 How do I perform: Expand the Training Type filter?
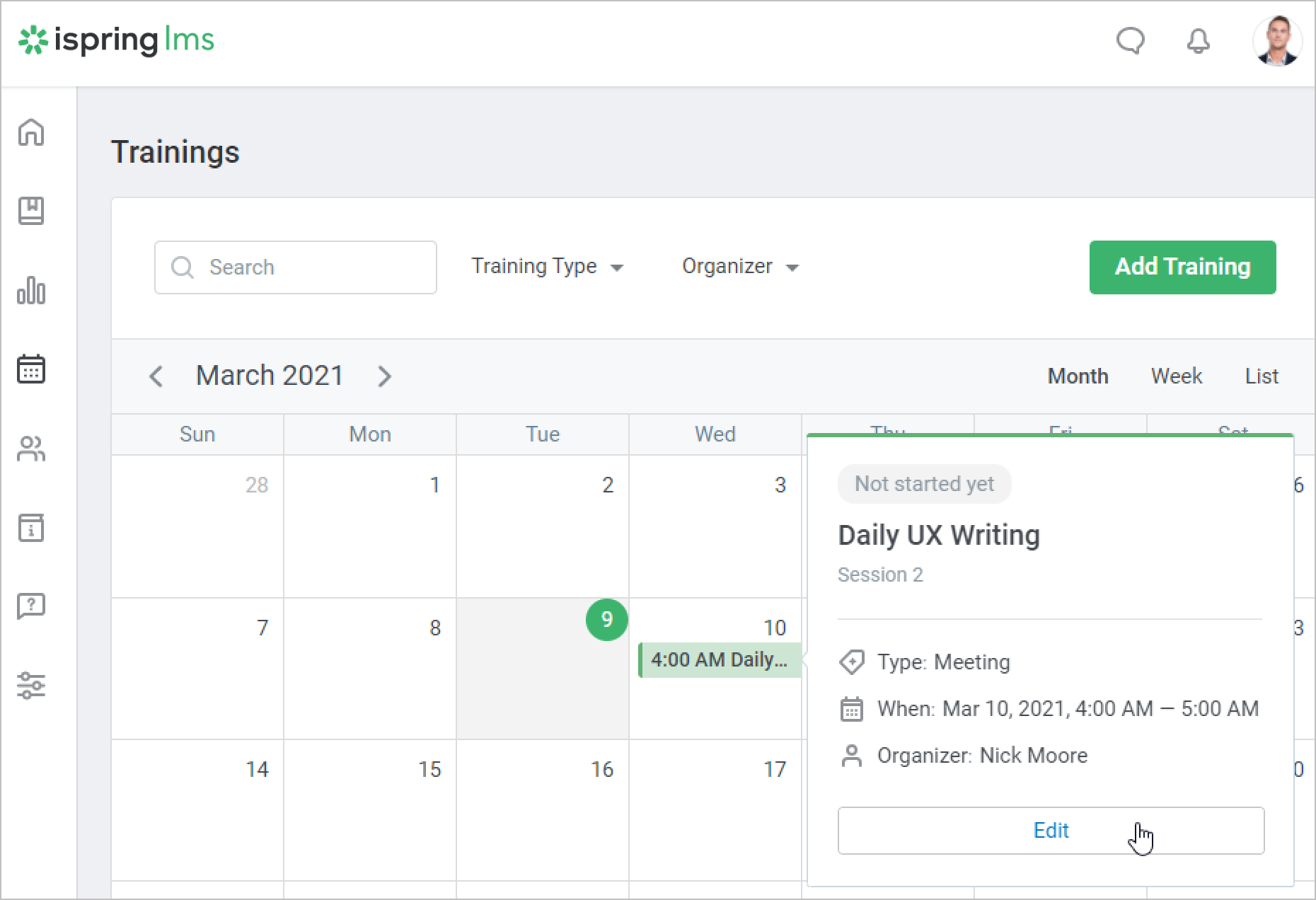coord(547,267)
